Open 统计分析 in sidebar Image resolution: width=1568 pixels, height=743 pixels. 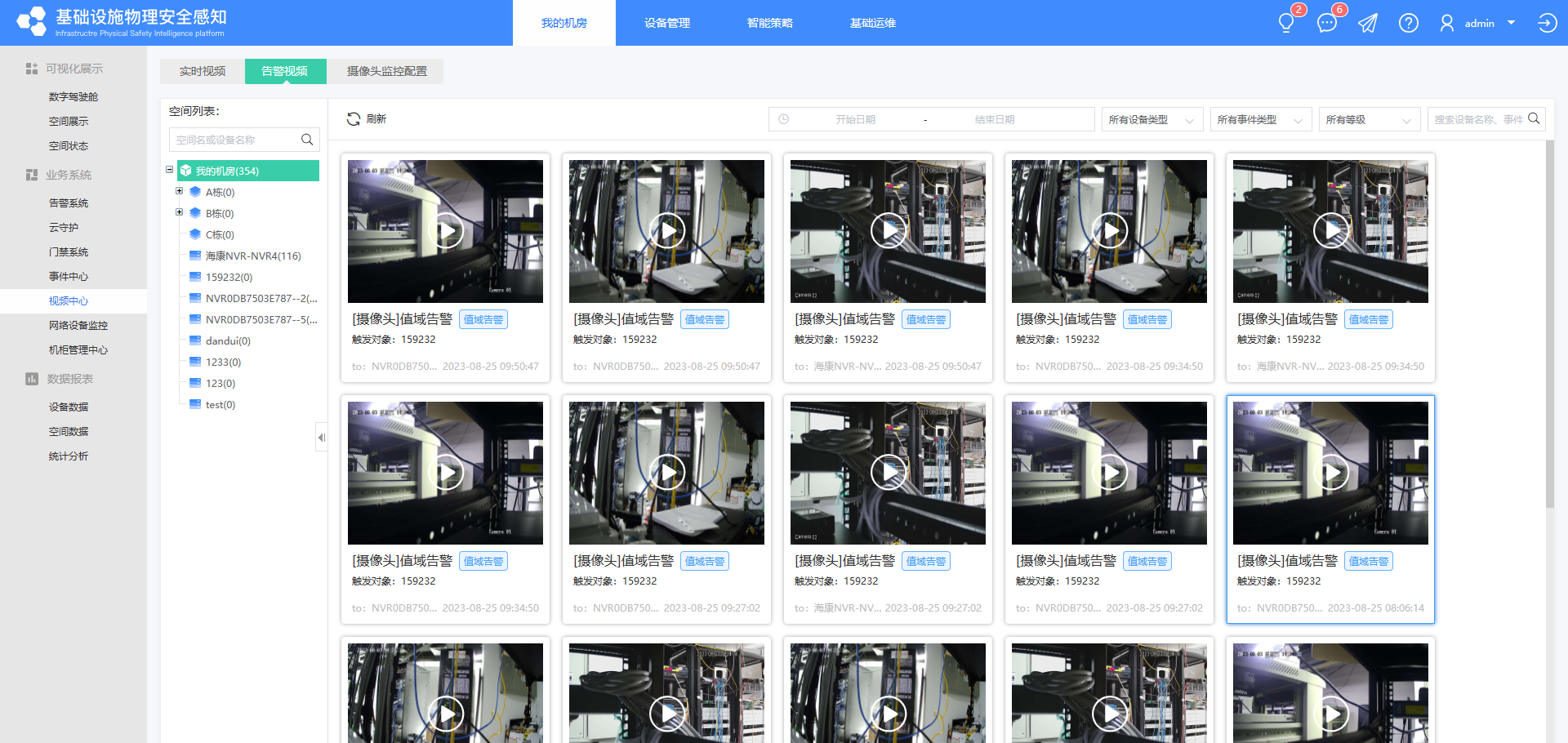[69, 456]
